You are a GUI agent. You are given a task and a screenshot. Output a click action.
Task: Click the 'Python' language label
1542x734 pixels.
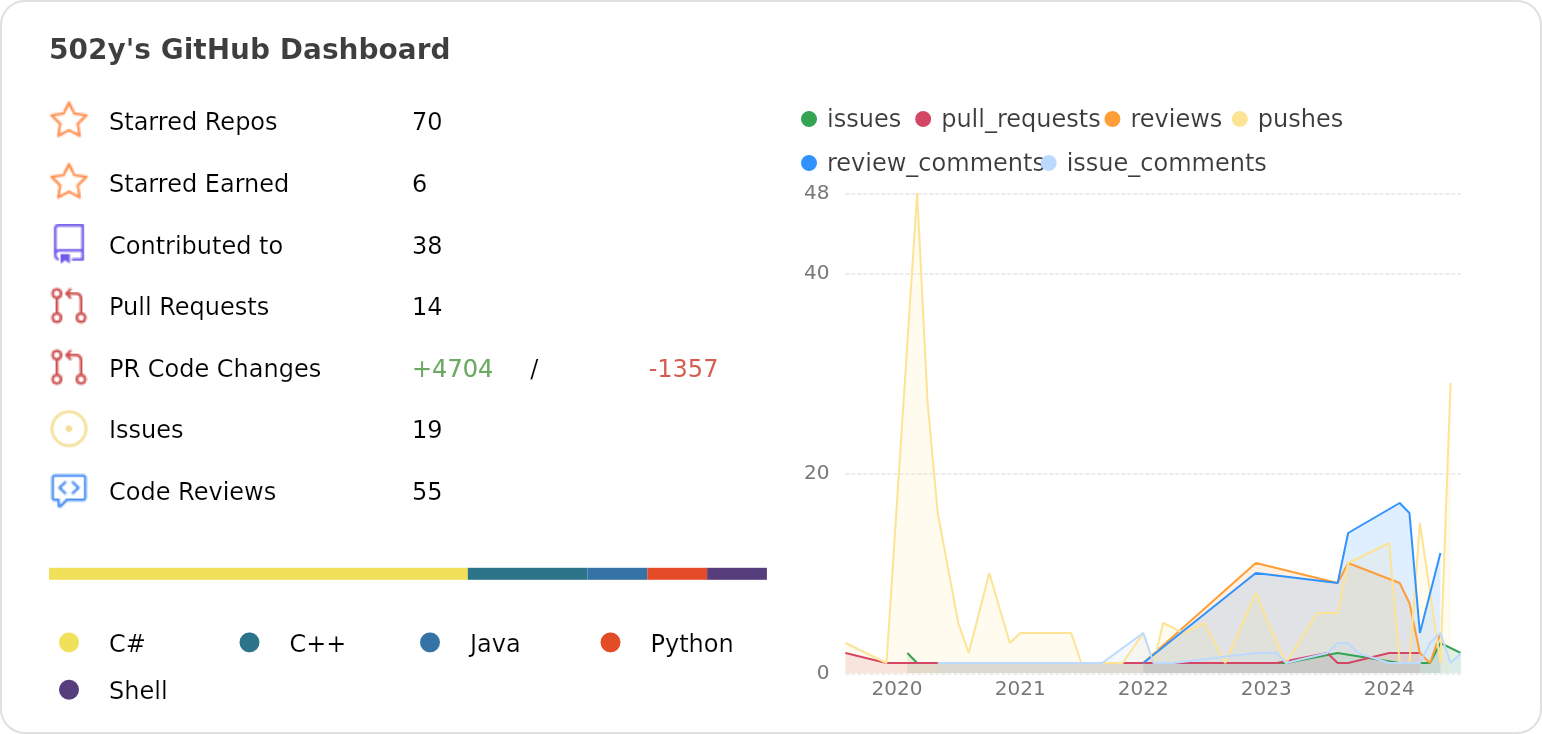click(692, 644)
